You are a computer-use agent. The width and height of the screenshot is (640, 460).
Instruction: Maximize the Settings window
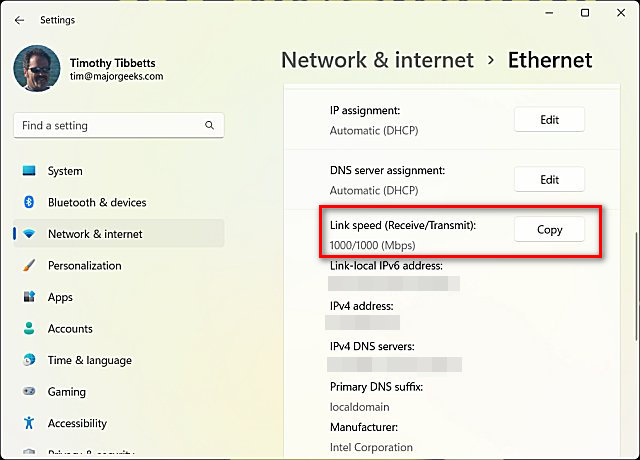585,14
